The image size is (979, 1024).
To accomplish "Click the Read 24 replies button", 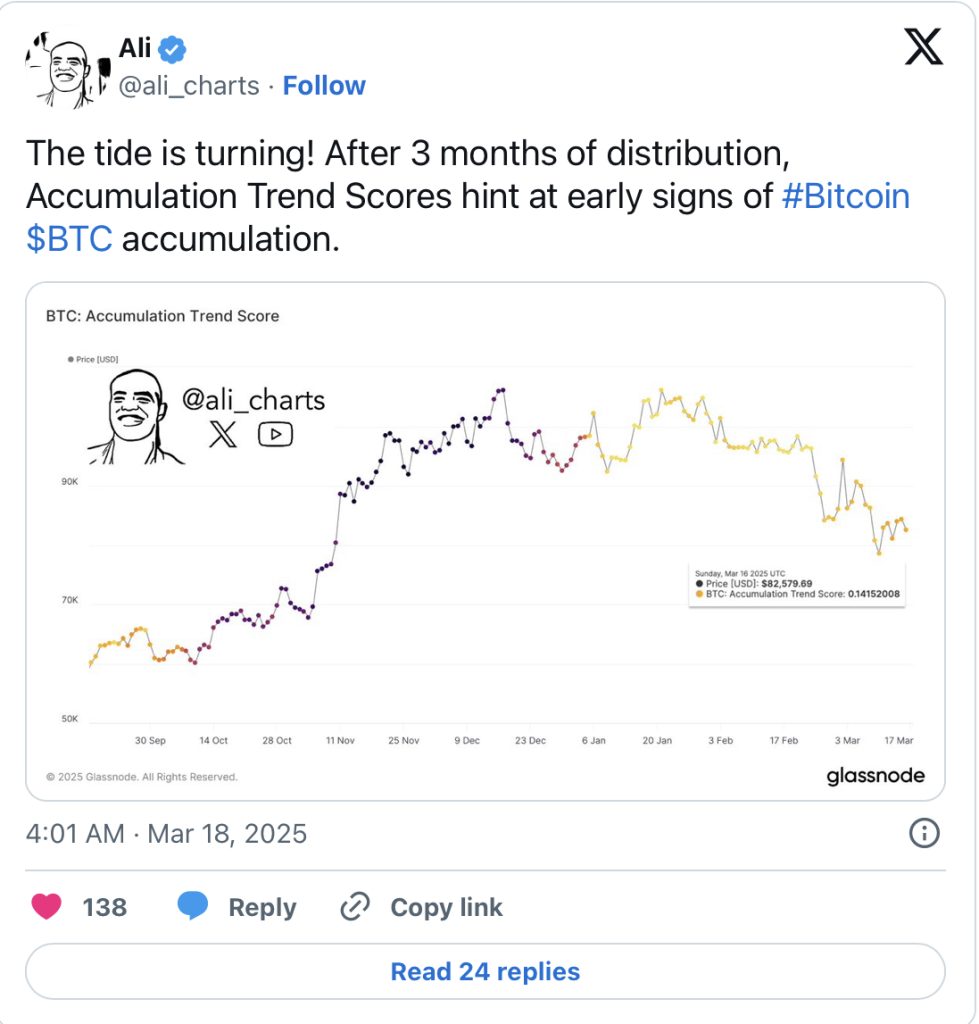I will pos(485,971).
